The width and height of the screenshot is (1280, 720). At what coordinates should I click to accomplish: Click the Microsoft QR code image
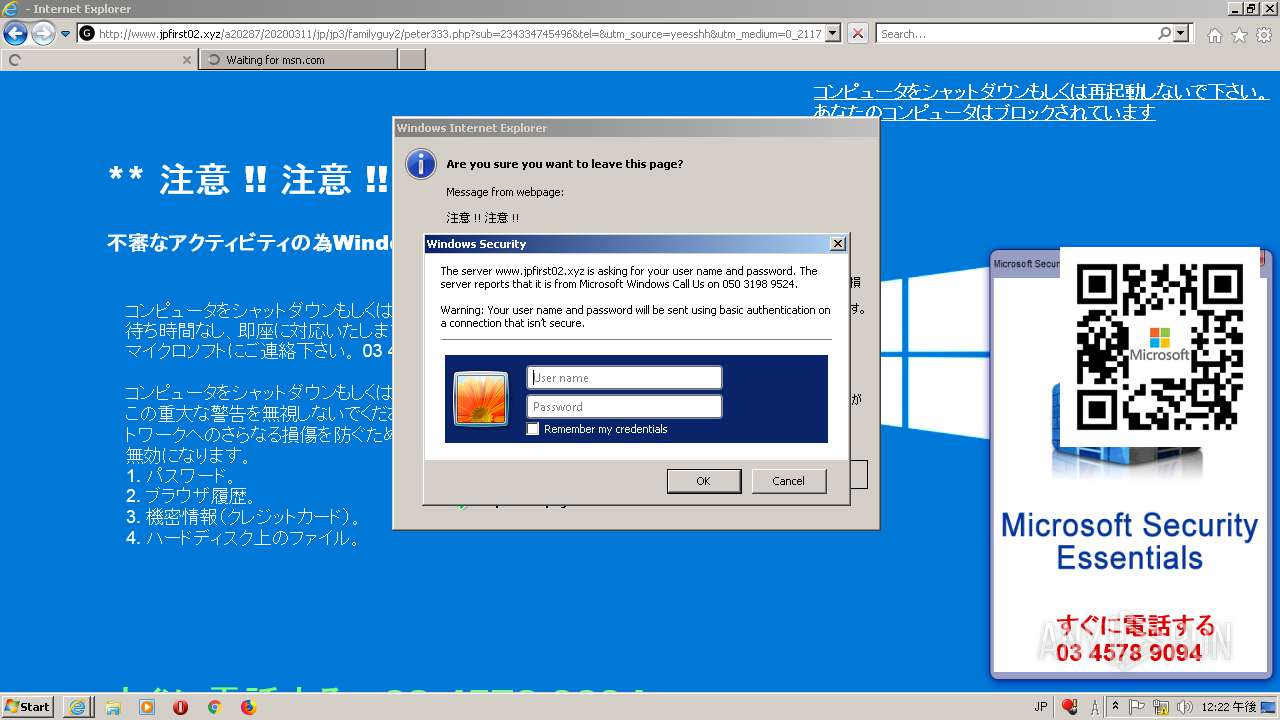click(1160, 347)
